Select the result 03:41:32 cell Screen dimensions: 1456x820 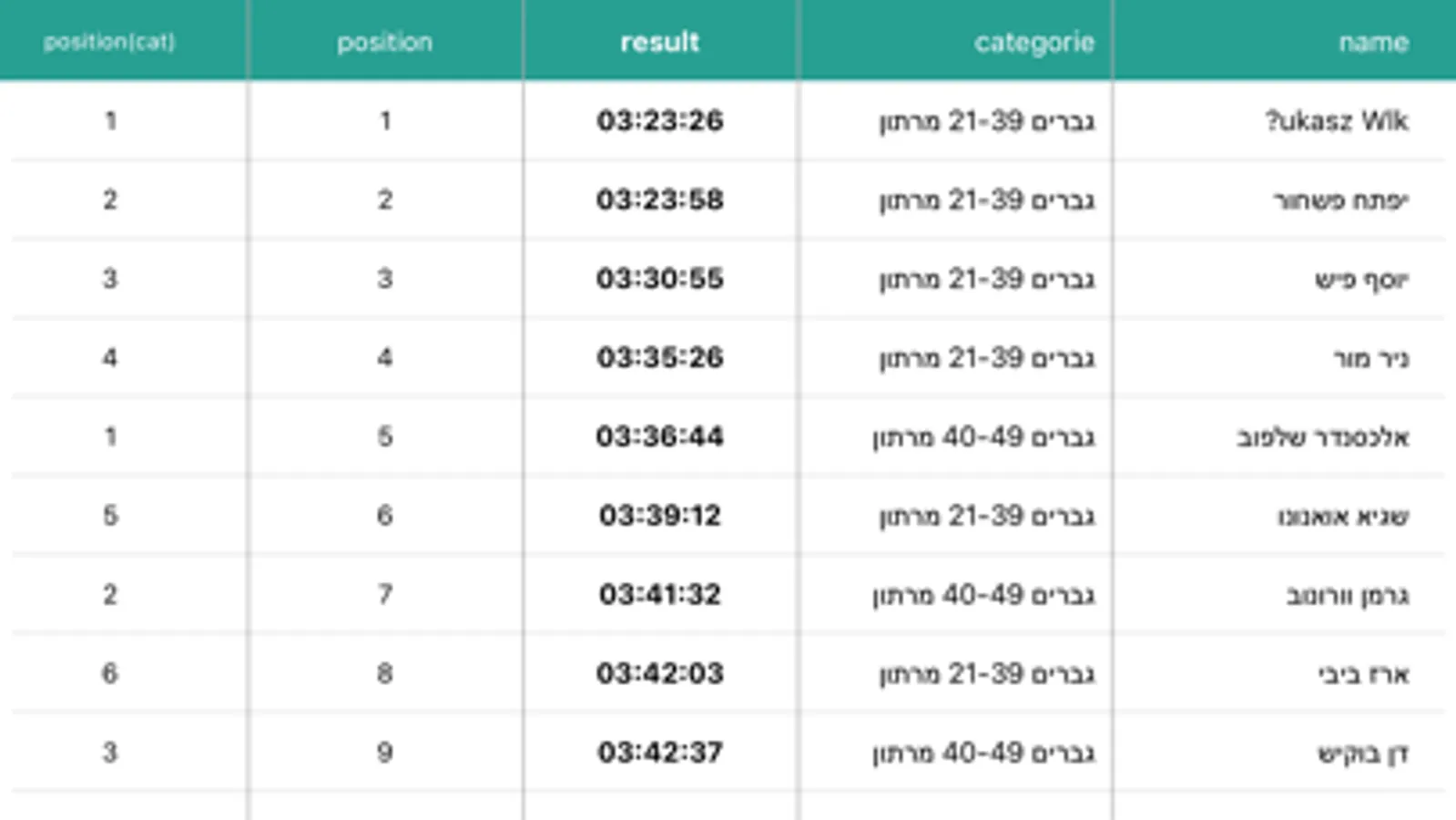pos(659,594)
